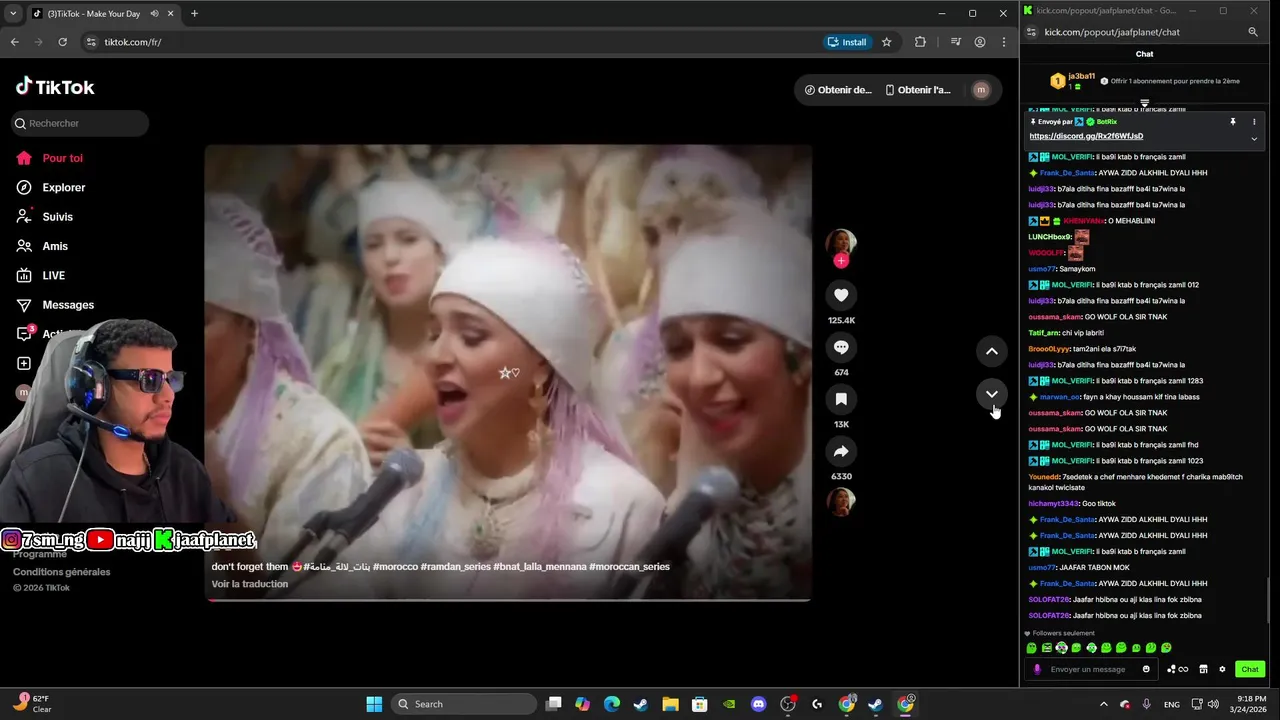Image resolution: width=1280 pixels, height=720 pixels.
Task: Expand the gift leaderboard handle in Kick chat
Action: point(1144,103)
